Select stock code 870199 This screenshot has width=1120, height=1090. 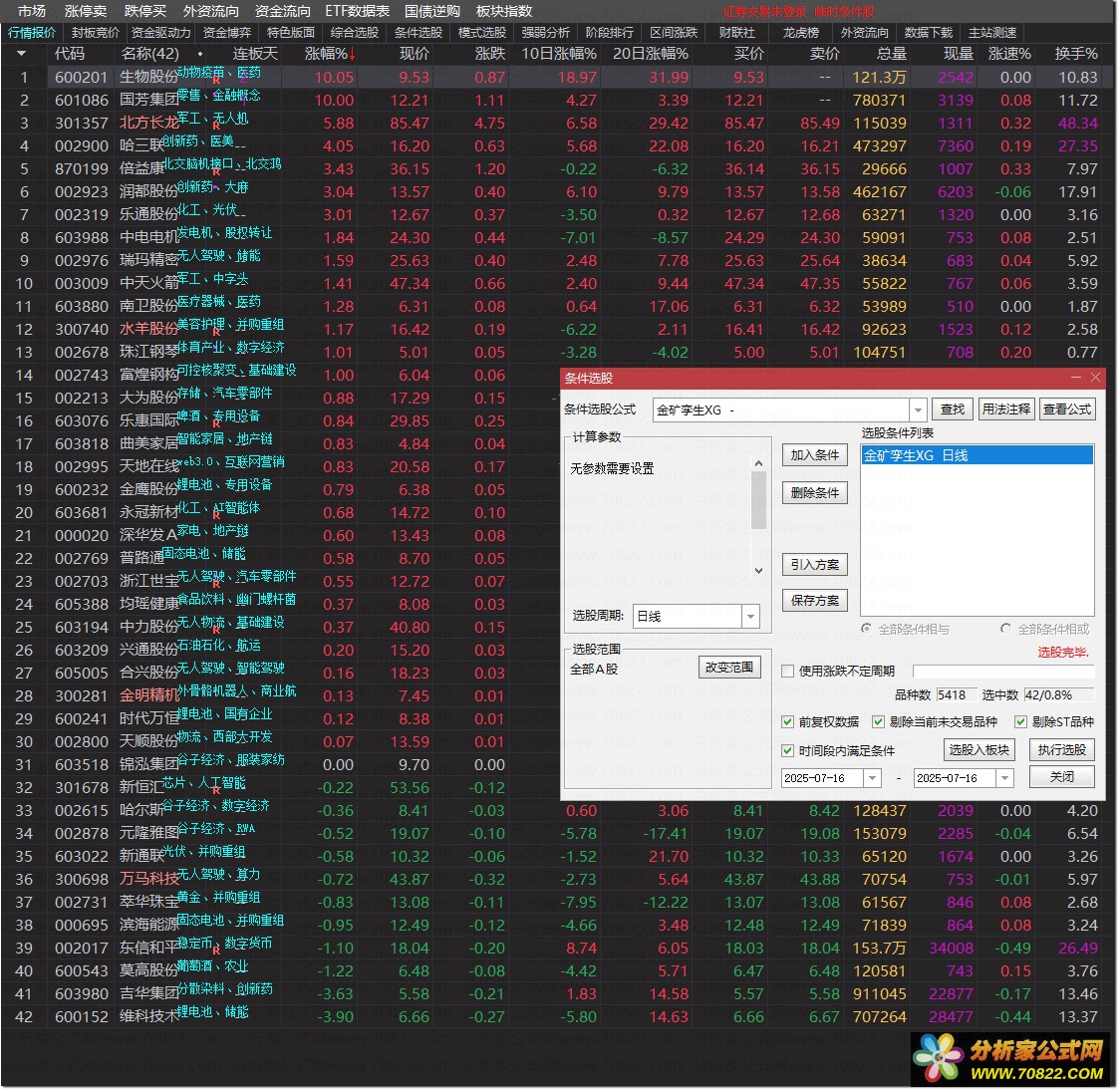[81, 168]
